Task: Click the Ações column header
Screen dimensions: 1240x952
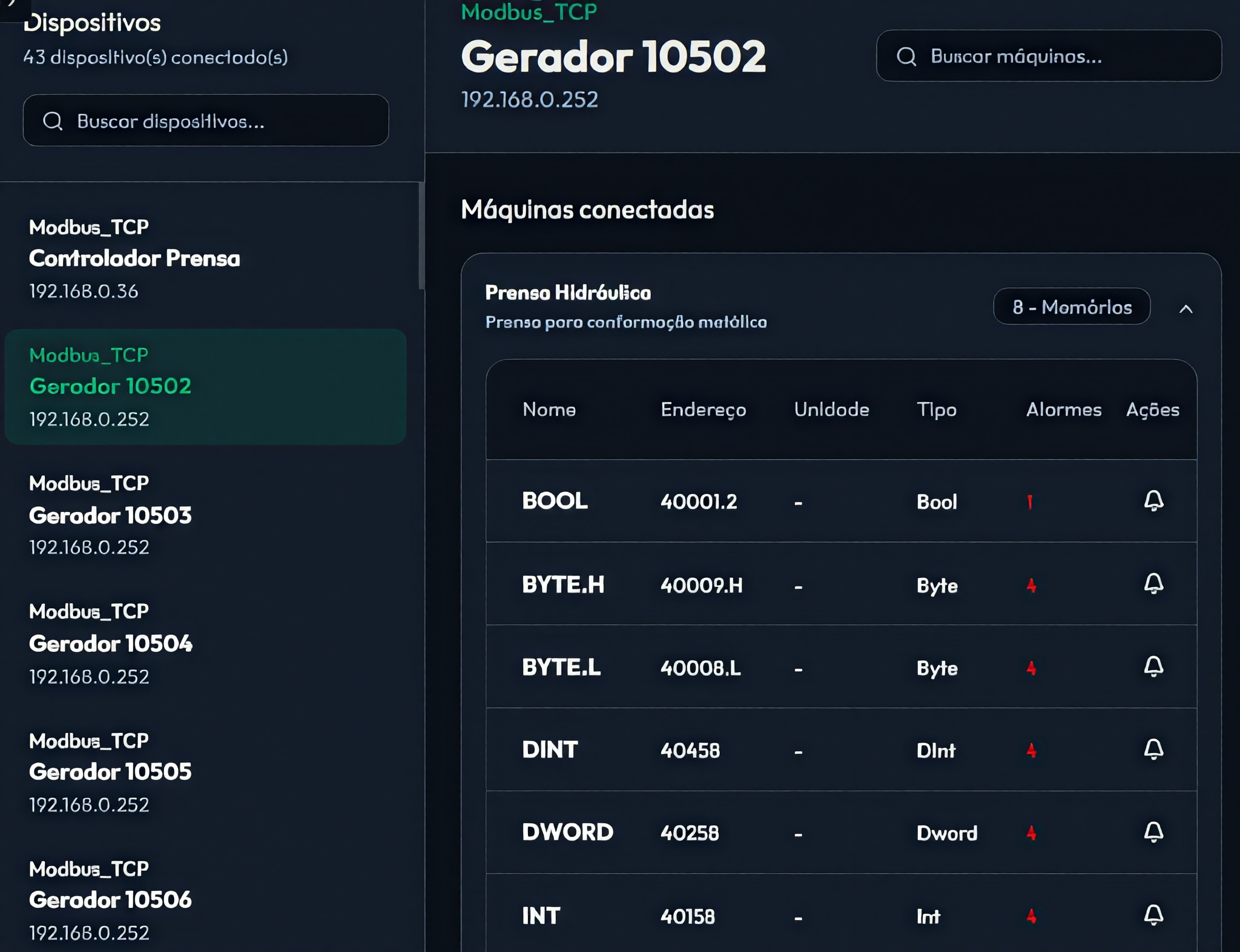Action: click(1153, 410)
